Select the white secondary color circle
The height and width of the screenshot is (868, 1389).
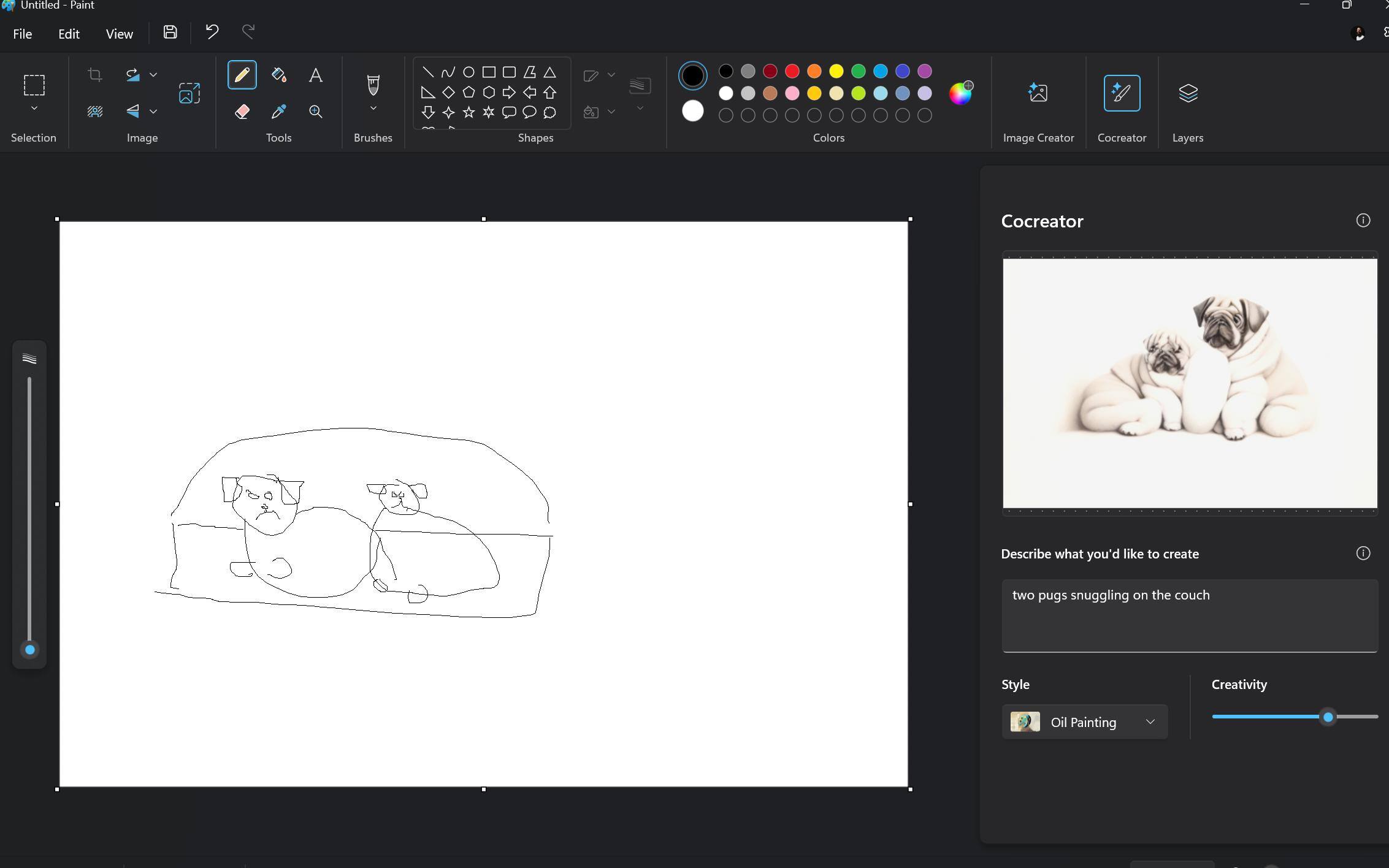(x=692, y=112)
